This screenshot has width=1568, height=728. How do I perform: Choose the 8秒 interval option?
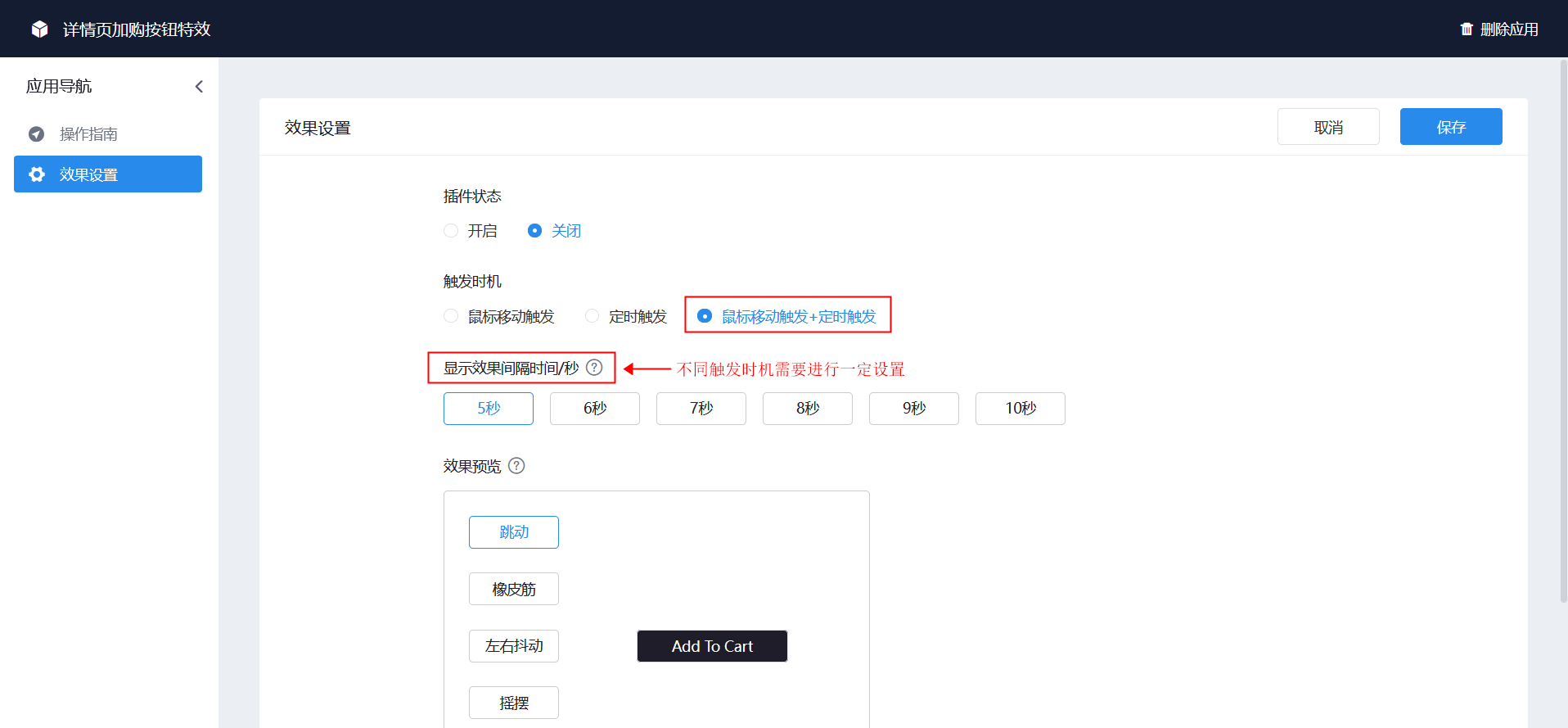coord(808,409)
